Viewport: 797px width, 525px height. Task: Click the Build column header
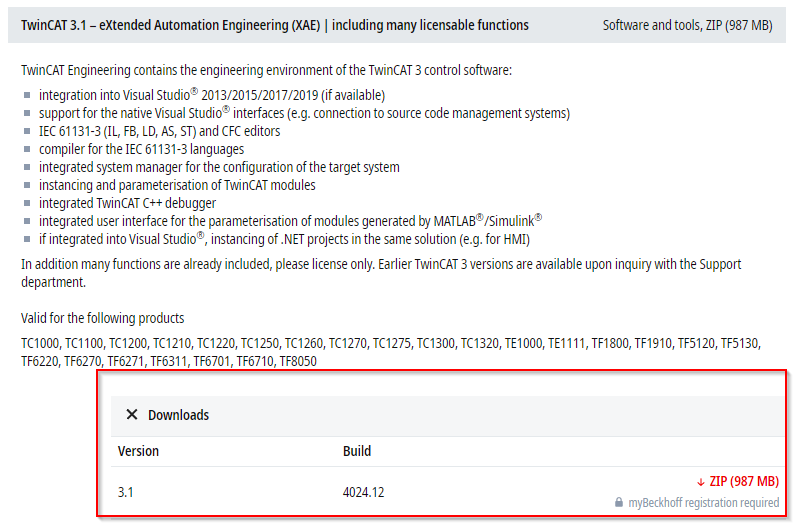(x=357, y=451)
